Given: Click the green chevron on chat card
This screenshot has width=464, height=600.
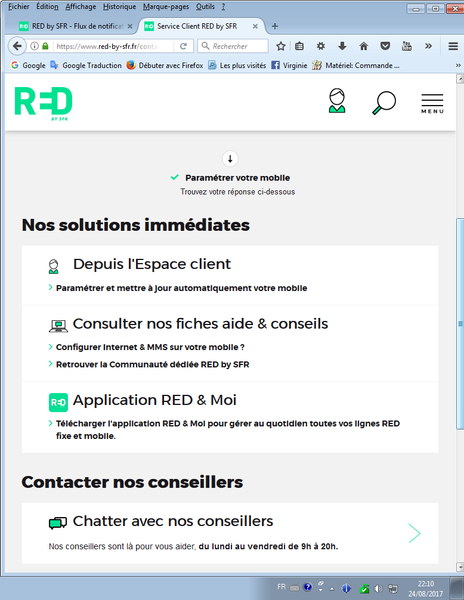Looking at the screenshot, I should pos(415,533).
